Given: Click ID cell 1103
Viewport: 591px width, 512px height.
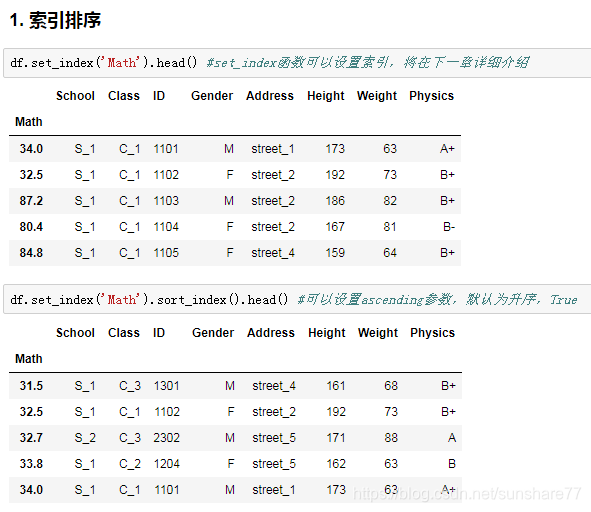Looking at the screenshot, I should 166,201.
